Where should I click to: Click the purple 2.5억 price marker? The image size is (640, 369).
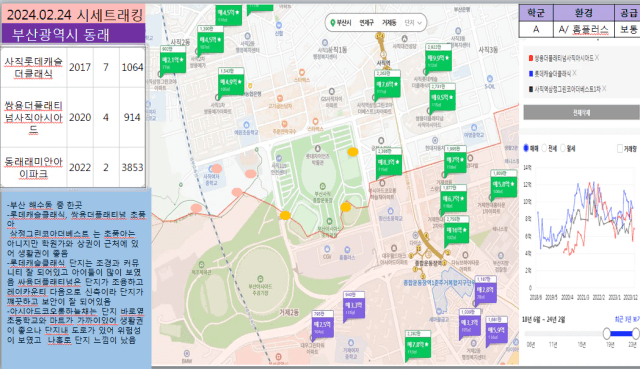click(323, 324)
